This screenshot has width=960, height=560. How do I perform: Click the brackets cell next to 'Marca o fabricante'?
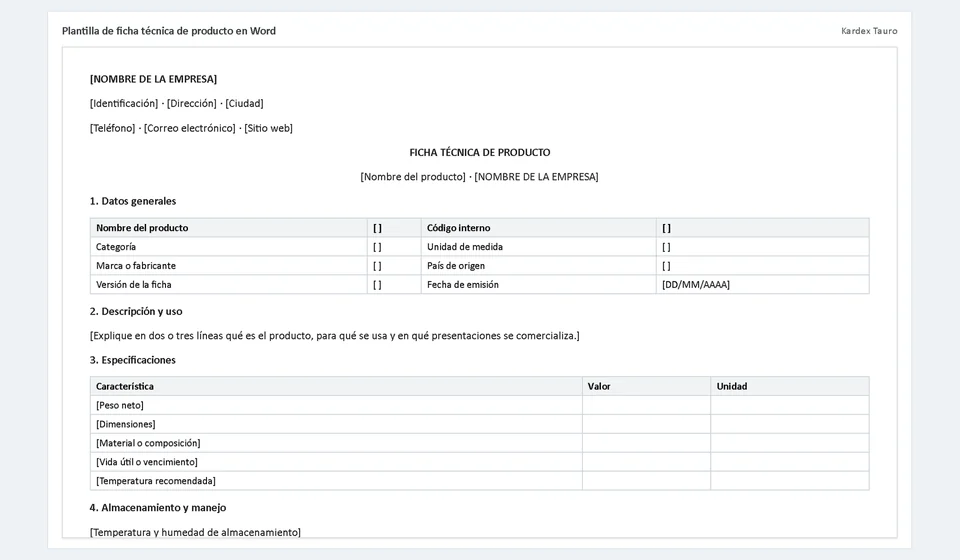pos(394,266)
